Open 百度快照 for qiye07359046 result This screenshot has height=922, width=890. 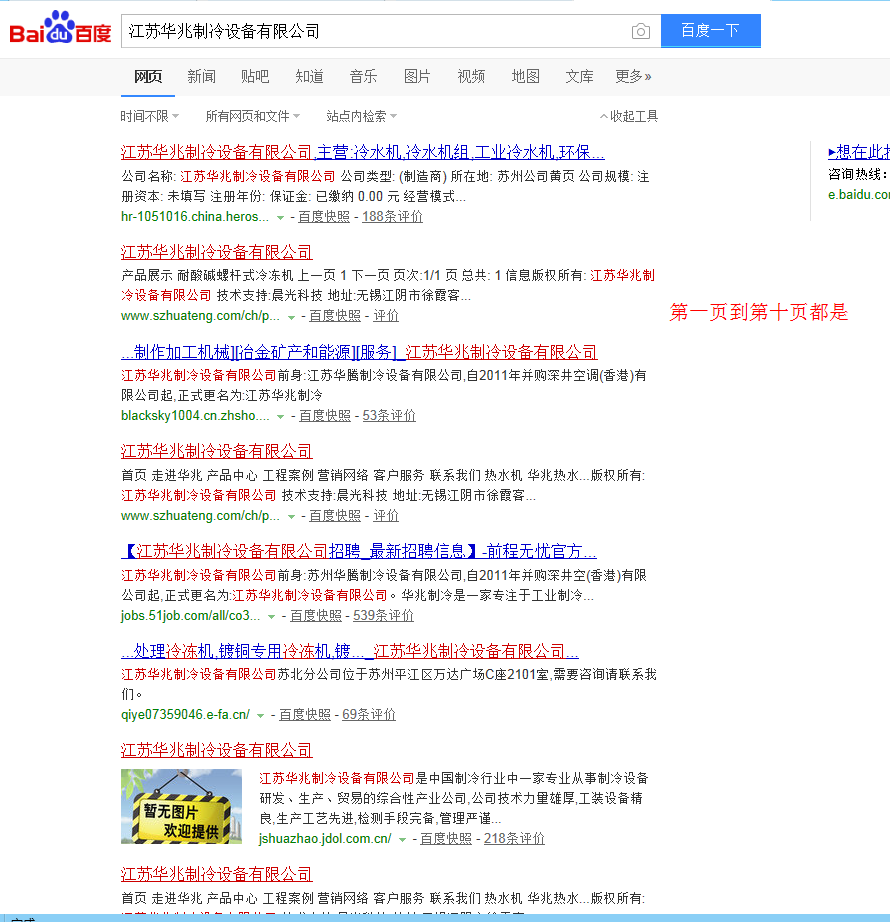coord(305,714)
